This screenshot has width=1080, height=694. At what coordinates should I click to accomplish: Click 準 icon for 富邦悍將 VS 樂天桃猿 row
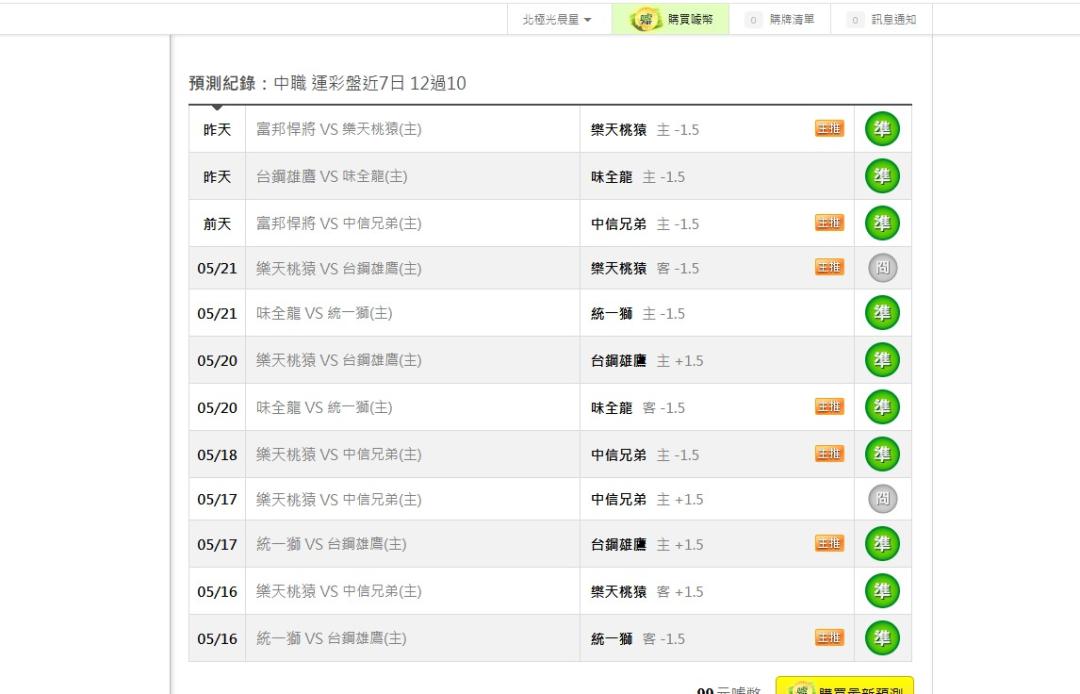tap(882, 129)
